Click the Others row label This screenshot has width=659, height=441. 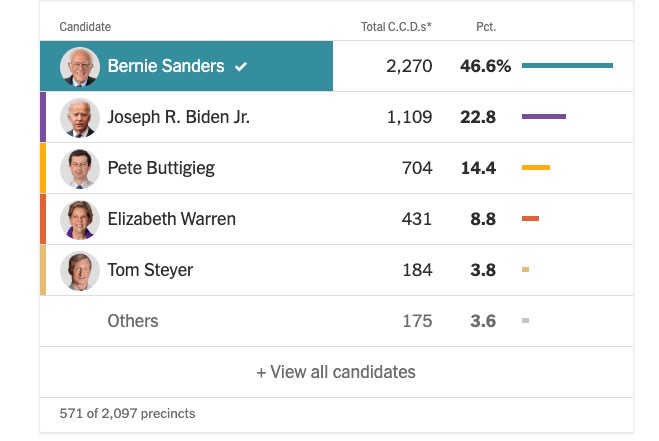pyautogui.click(x=133, y=321)
